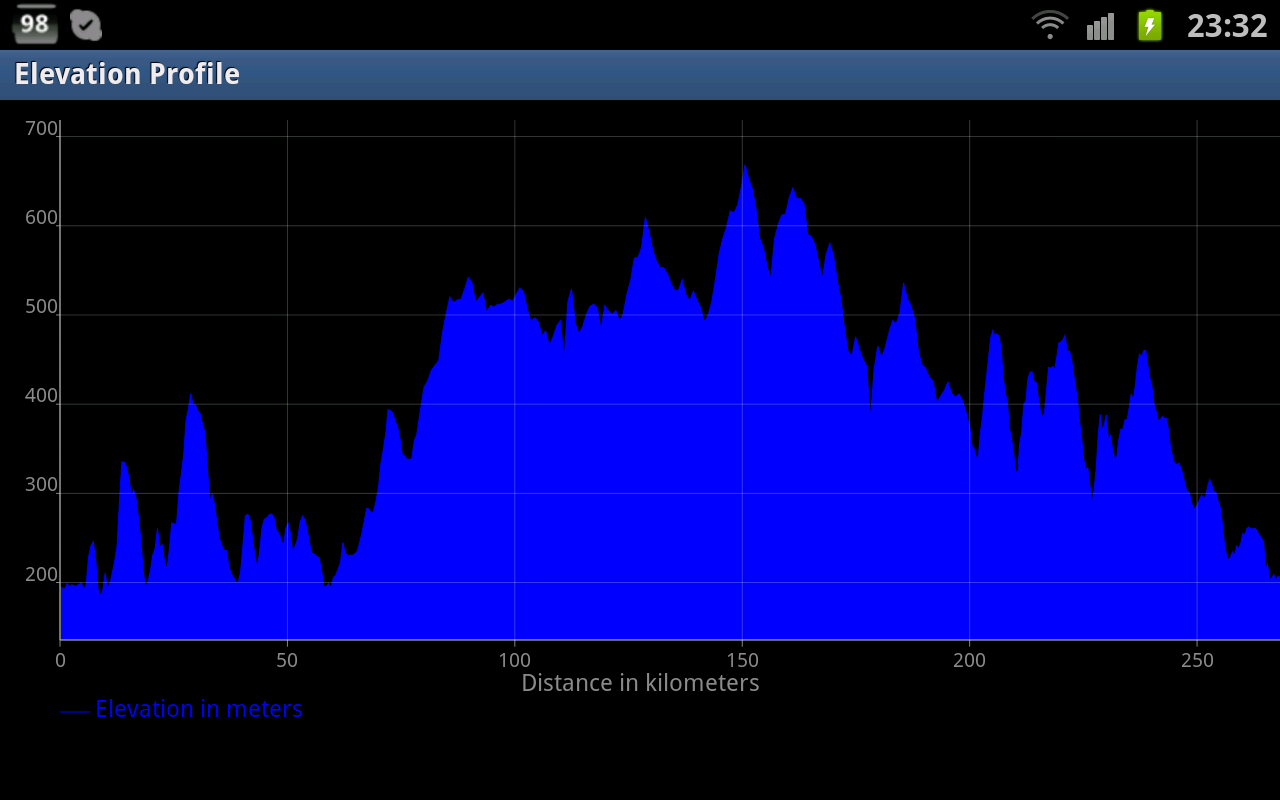Tap the 23:32 clock in status bar
Image resolution: width=1280 pixels, height=800 pixels.
1227,26
